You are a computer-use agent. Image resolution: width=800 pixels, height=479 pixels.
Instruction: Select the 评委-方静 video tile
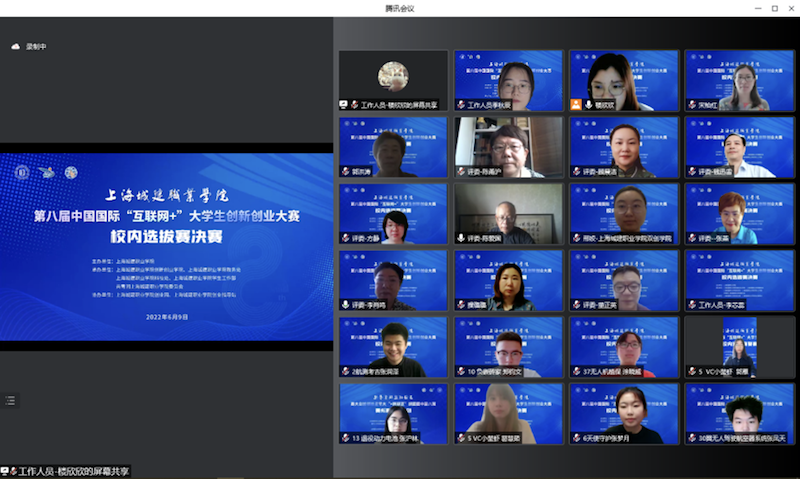(393, 214)
